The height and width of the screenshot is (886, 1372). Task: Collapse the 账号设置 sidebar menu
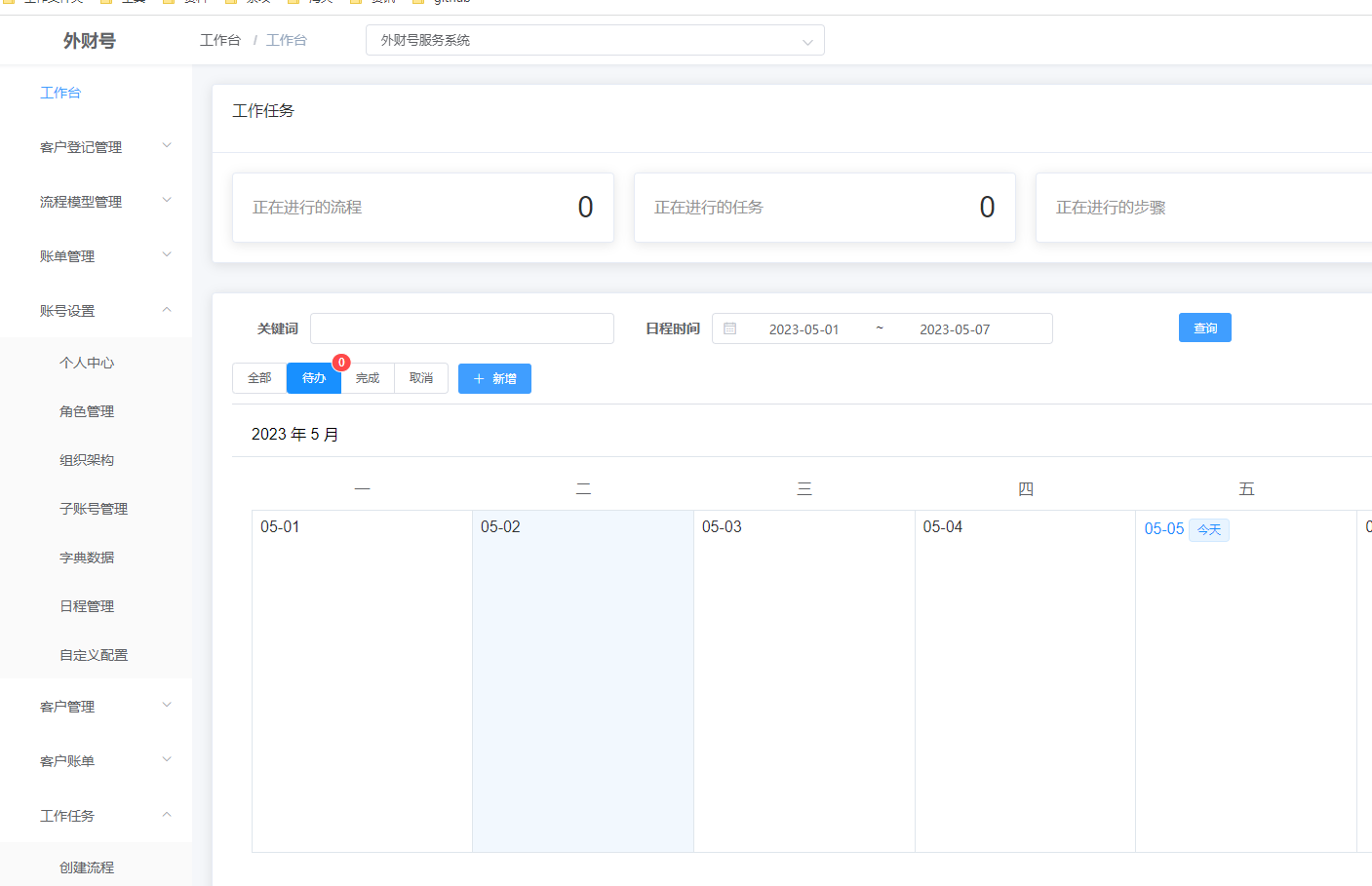point(96,310)
